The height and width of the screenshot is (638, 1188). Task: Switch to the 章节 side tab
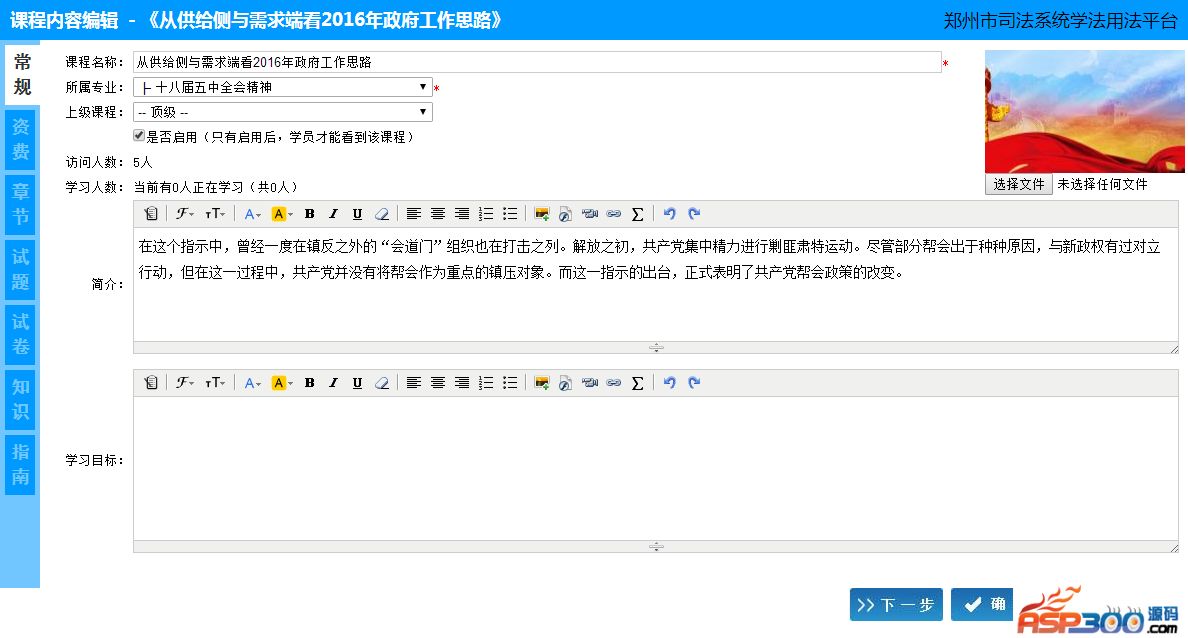tap(20, 205)
